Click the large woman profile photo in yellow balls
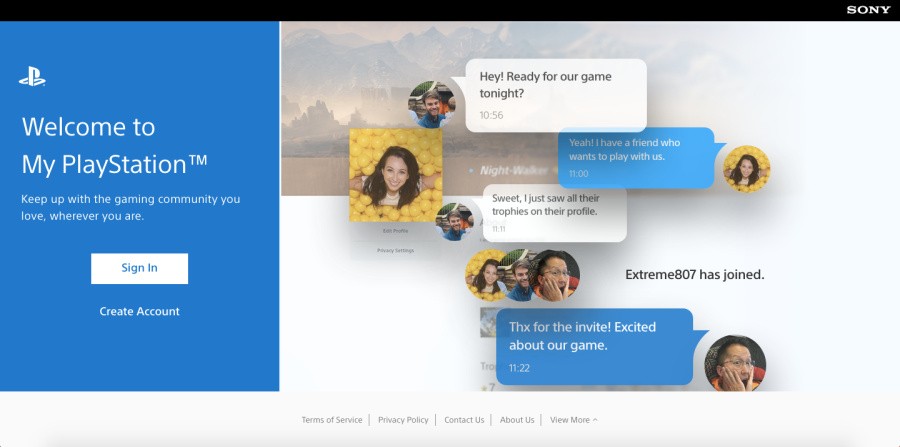 coord(396,175)
